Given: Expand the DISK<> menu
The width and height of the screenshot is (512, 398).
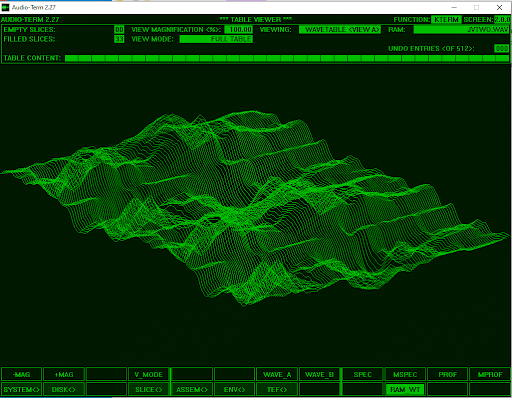Looking at the screenshot, I should tap(64, 389).
